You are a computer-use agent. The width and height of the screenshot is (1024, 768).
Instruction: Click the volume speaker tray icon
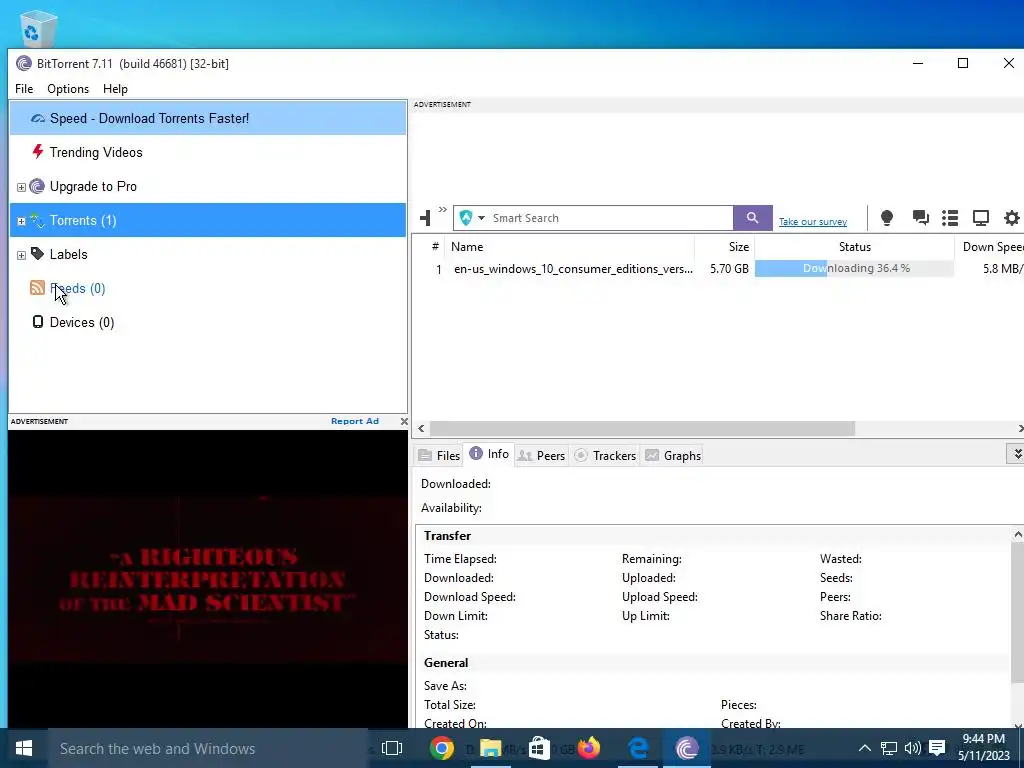(x=912, y=748)
